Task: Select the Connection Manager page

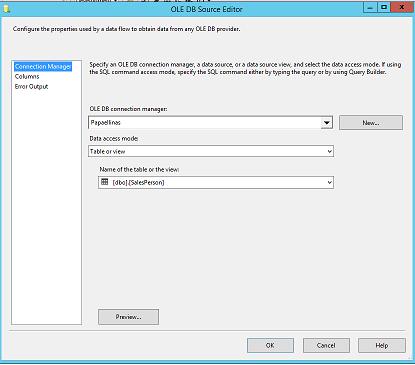Action: click(43, 67)
